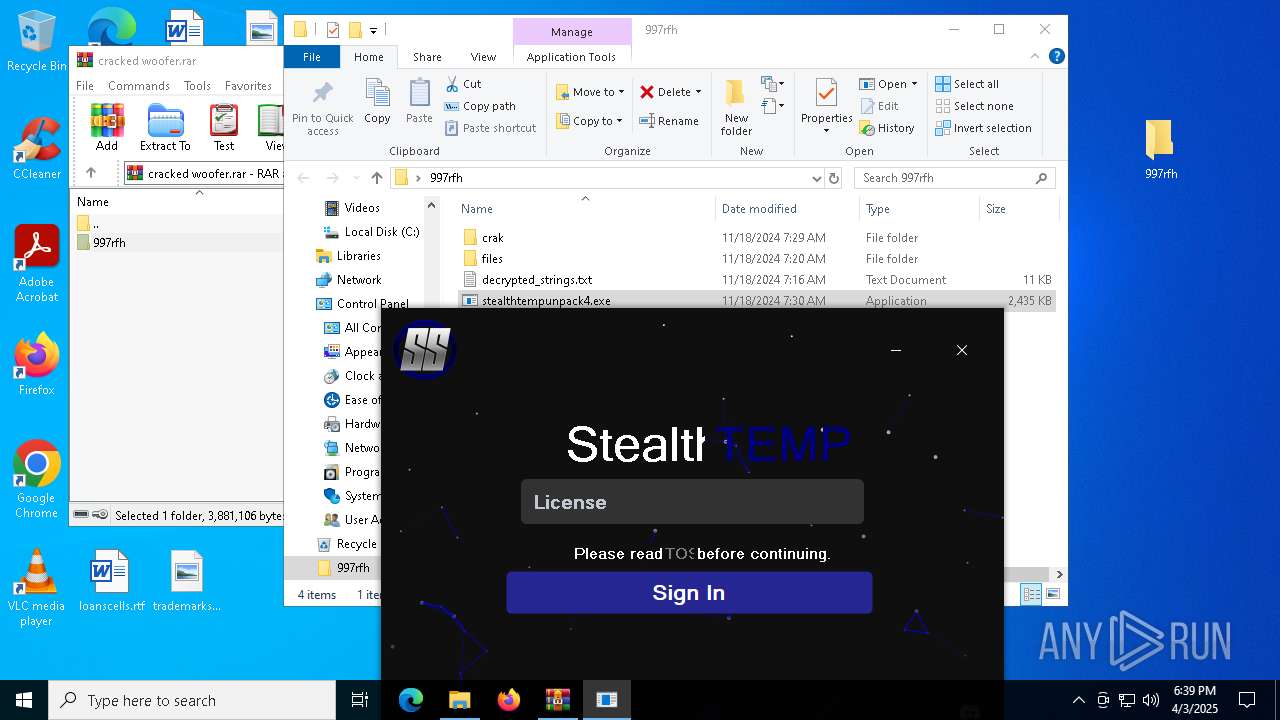Switch to the View ribbon tab
Image resolution: width=1280 pixels, height=720 pixels.
pyautogui.click(x=483, y=57)
